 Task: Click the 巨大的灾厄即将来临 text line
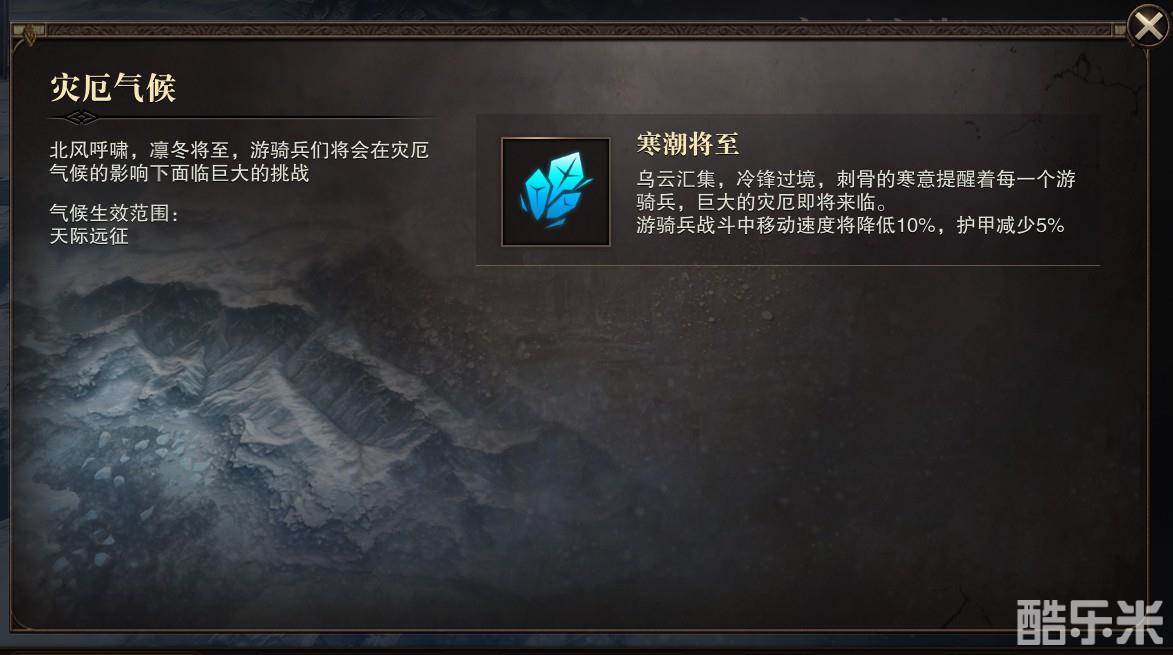(x=762, y=202)
